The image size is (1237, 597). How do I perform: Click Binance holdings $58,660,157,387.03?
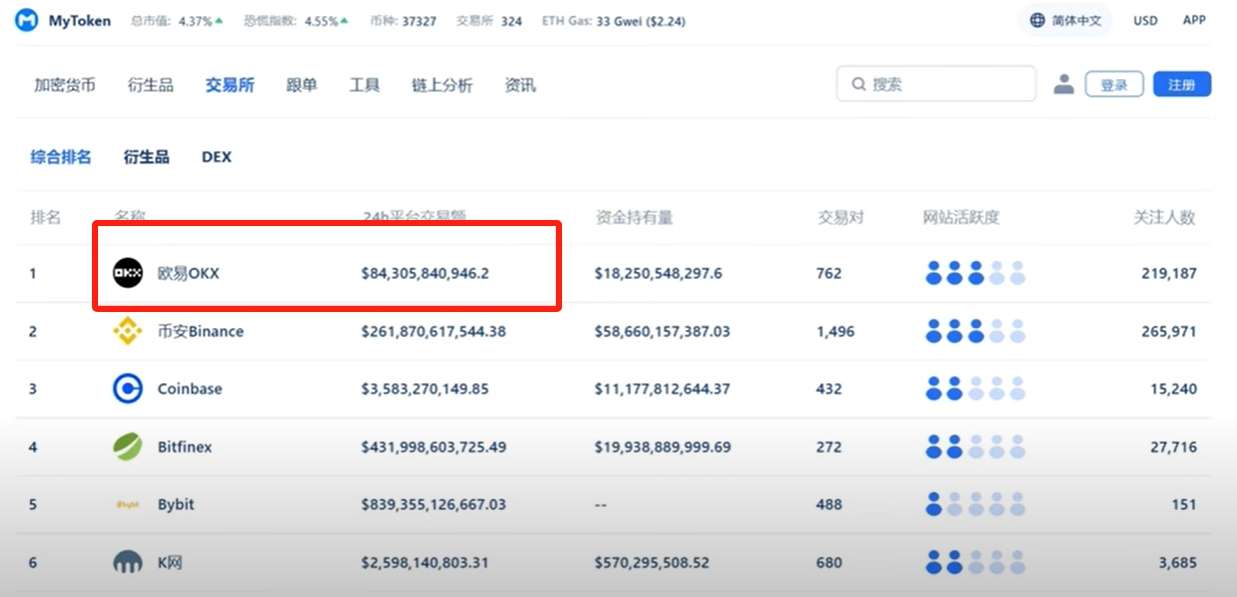662,331
